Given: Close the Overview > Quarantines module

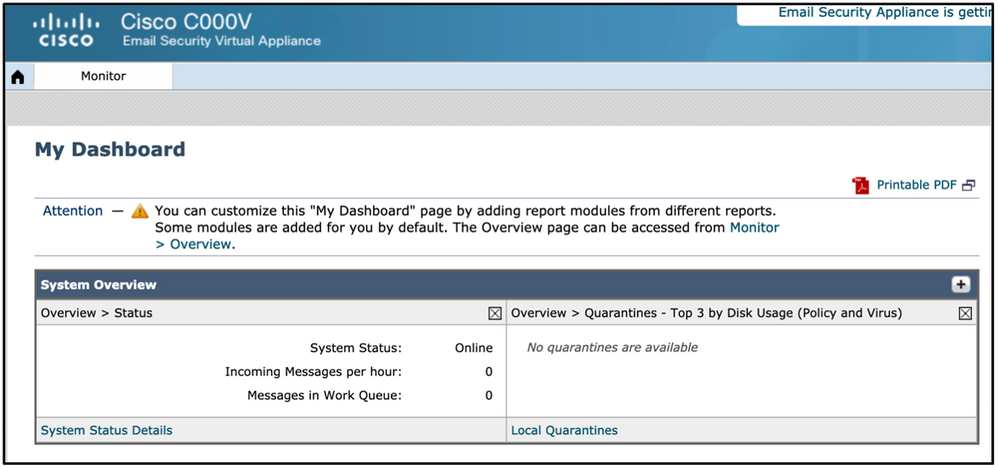Looking at the screenshot, I should tap(965, 313).
